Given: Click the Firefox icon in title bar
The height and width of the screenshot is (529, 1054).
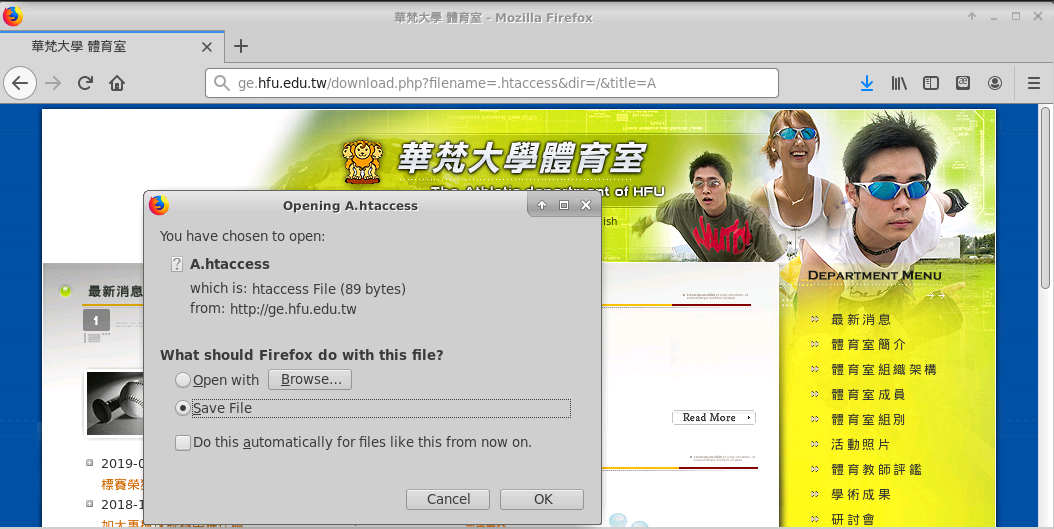Looking at the screenshot, I should pos(12,15).
